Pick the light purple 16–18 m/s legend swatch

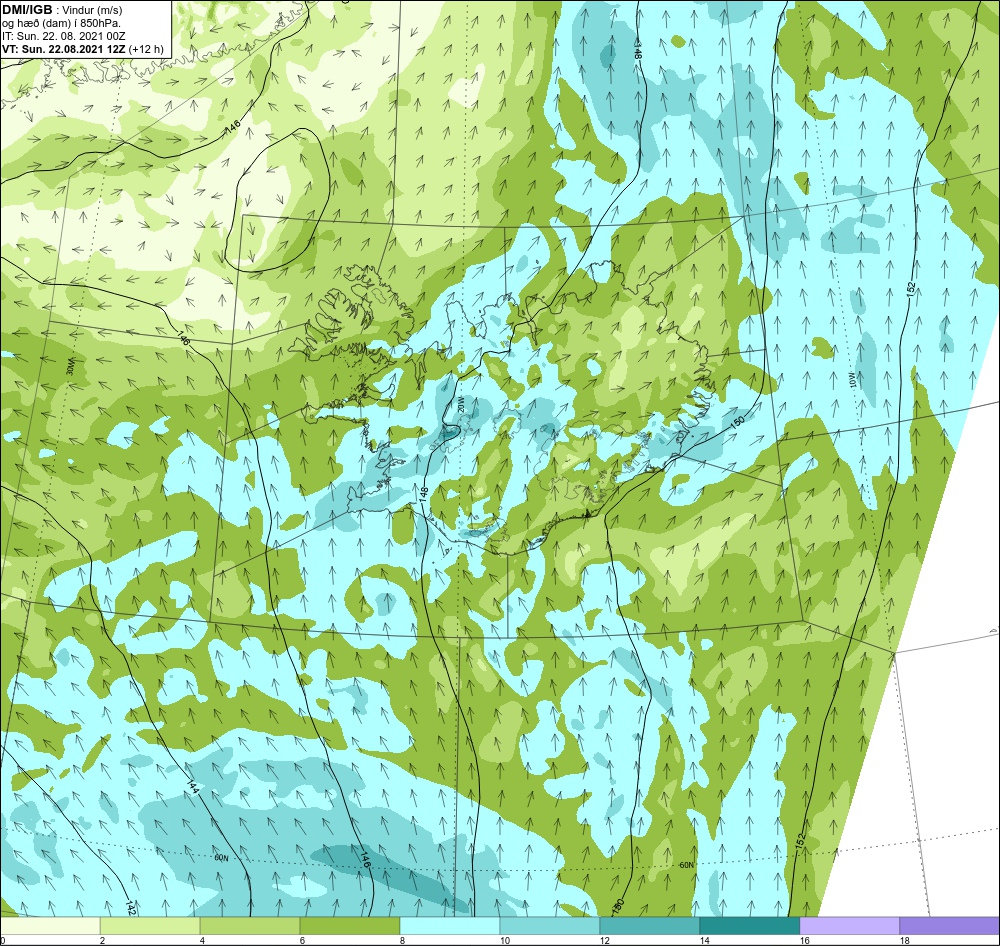coord(849,926)
